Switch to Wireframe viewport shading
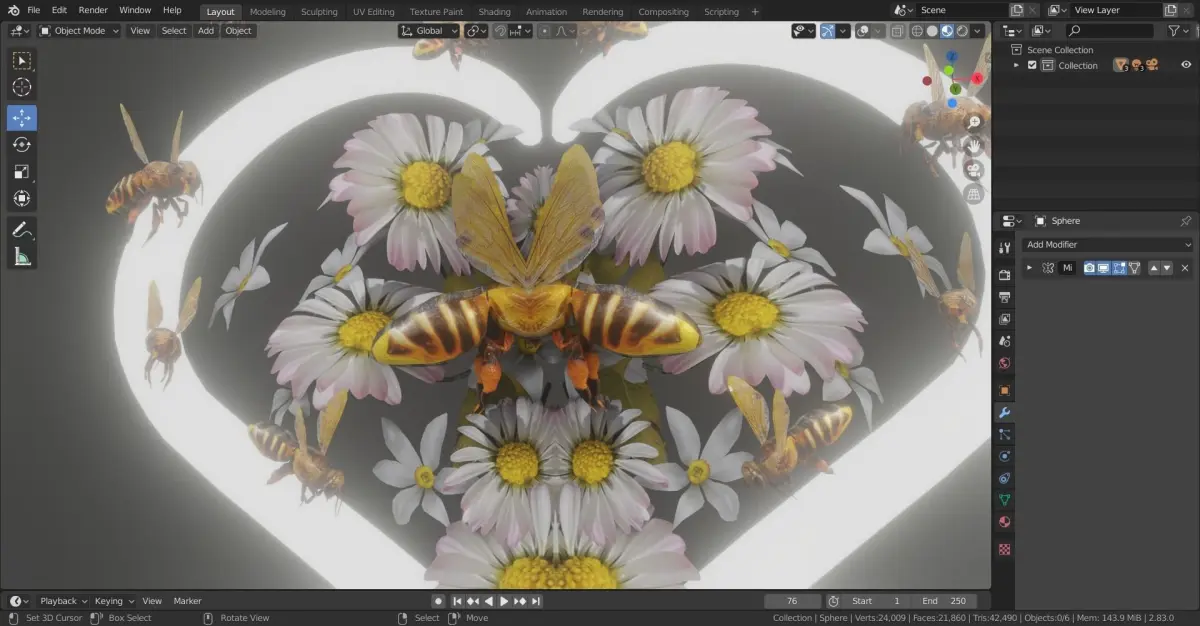 tap(916, 31)
